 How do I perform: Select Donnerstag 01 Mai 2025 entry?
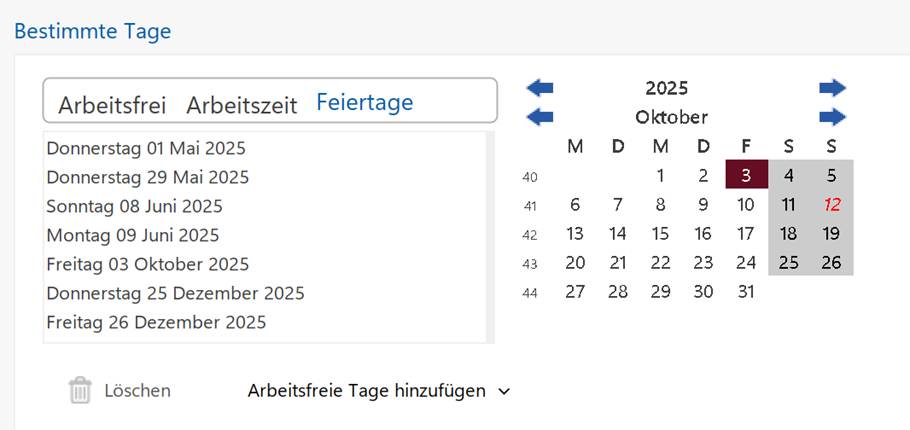[x=146, y=149]
